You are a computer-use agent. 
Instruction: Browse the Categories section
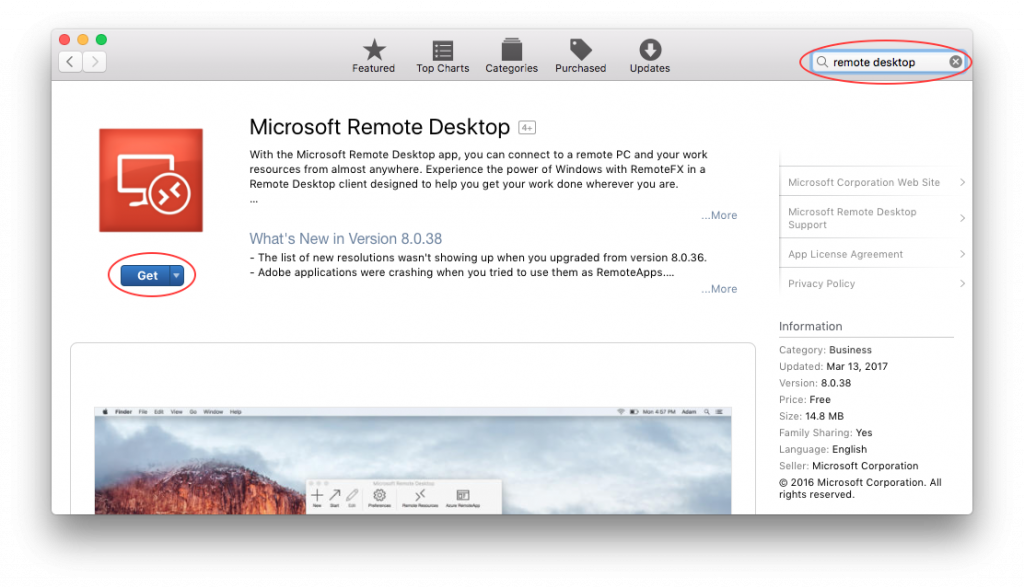point(511,56)
